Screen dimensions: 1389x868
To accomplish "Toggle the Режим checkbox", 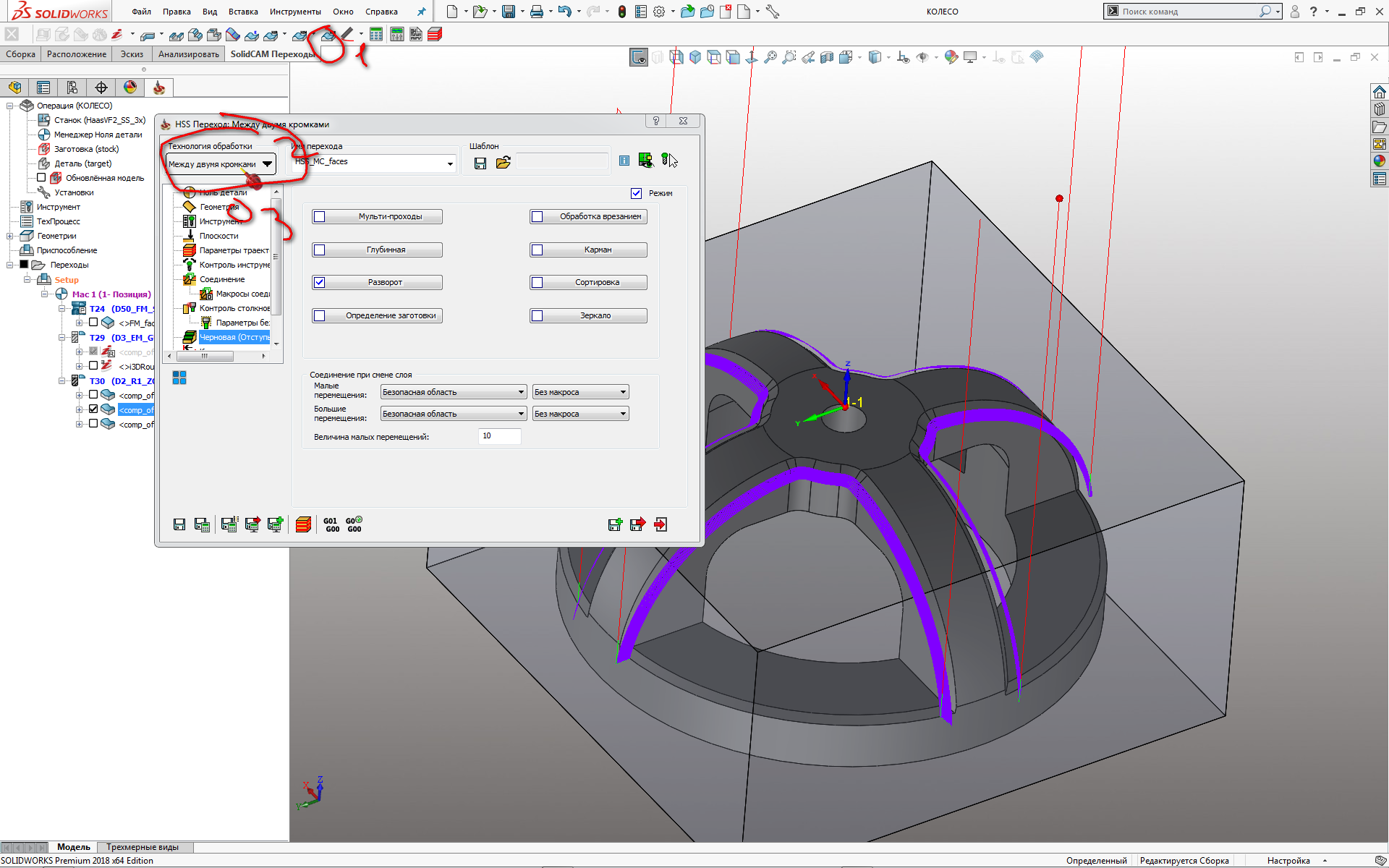I will click(636, 193).
